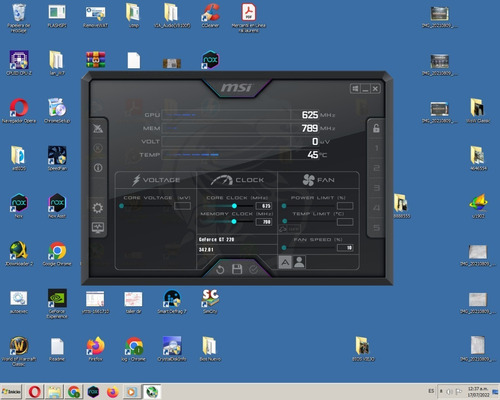Apply settings with checkmark button
This screenshot has height=400, width=500.
click(x=254, y=269)
